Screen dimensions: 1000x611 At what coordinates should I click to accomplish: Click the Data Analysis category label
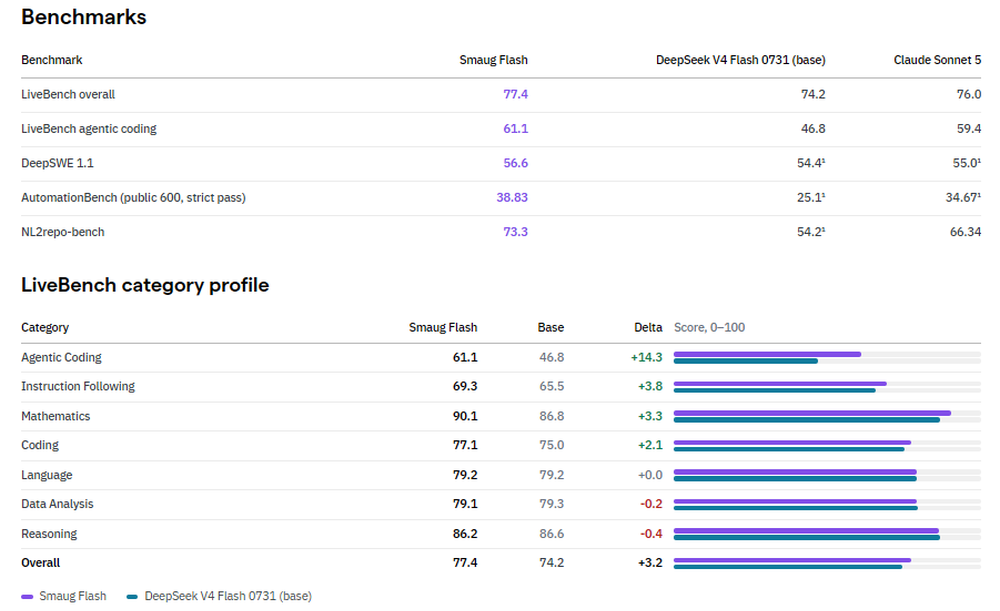click(x=57, y=504)
